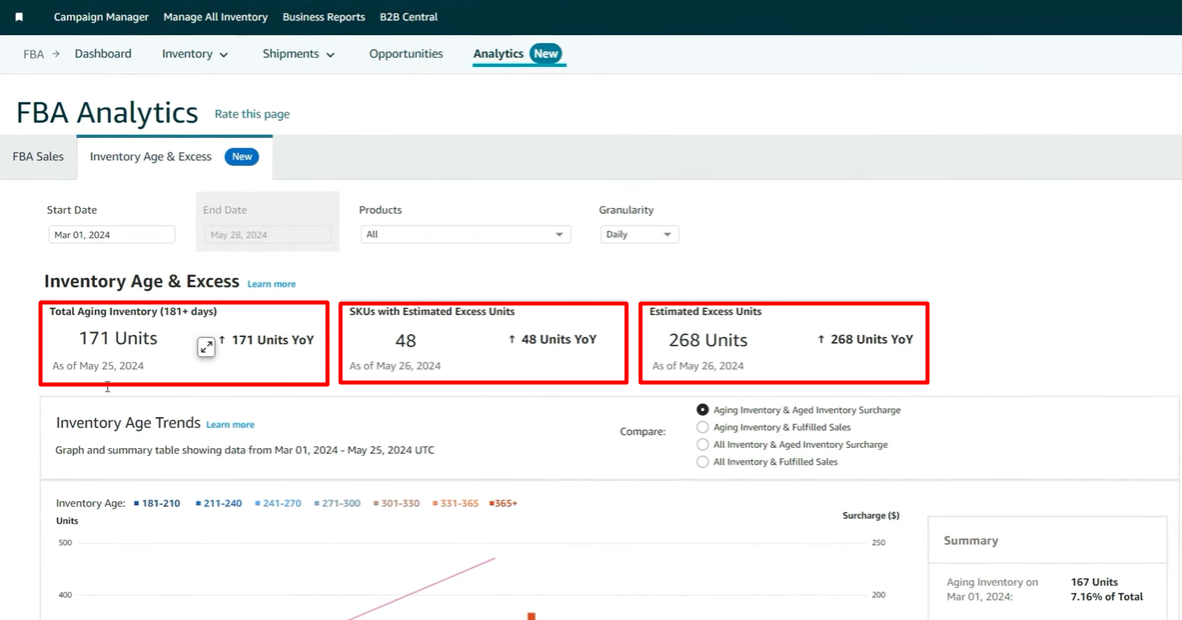
Task: Click Learn more beside Inventory Age Trends
Action: pos(230,425)
